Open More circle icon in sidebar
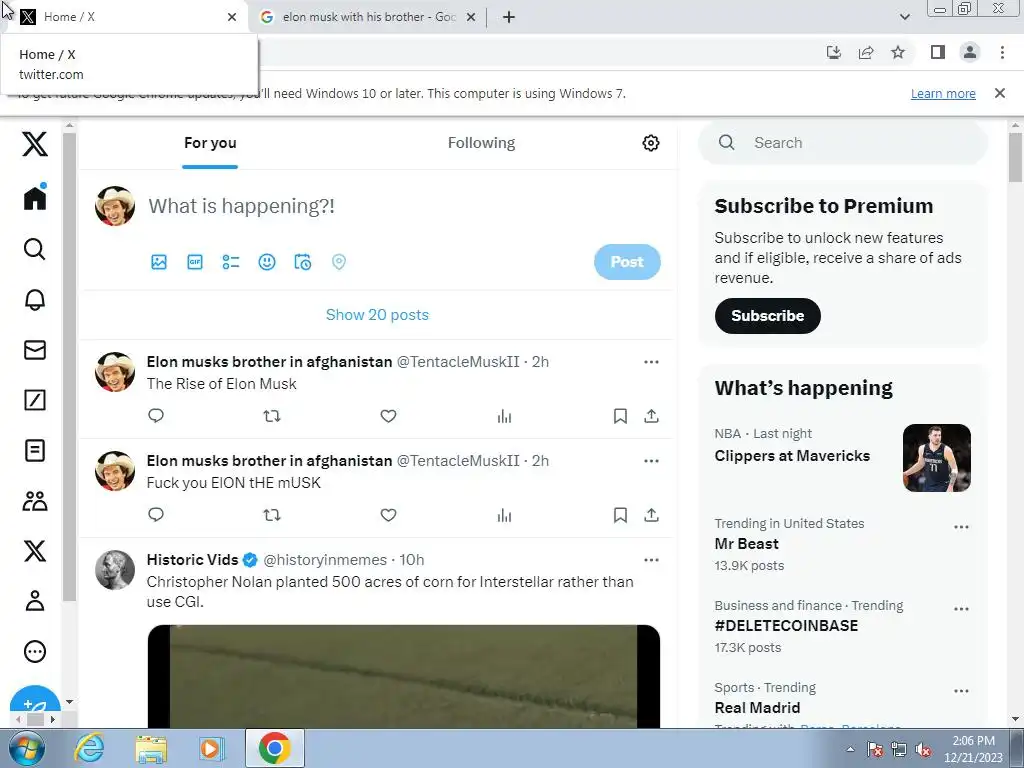The image size is (1024, 768). (x=35, y=651)
